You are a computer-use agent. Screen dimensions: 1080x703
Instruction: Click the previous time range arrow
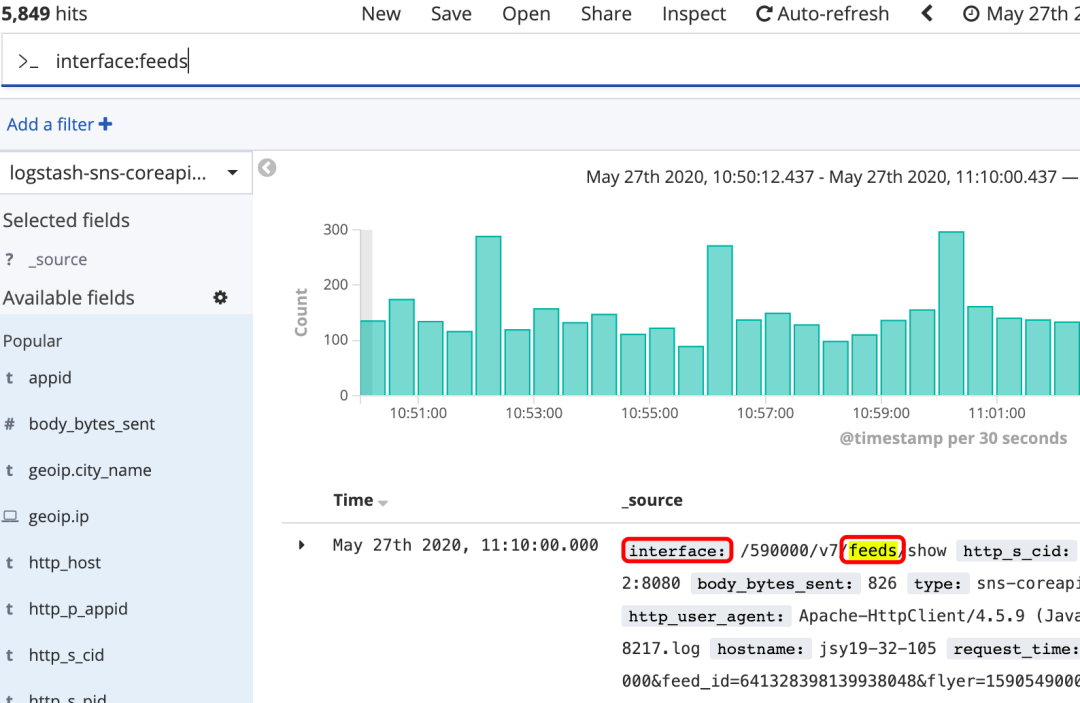coord(927,14)
